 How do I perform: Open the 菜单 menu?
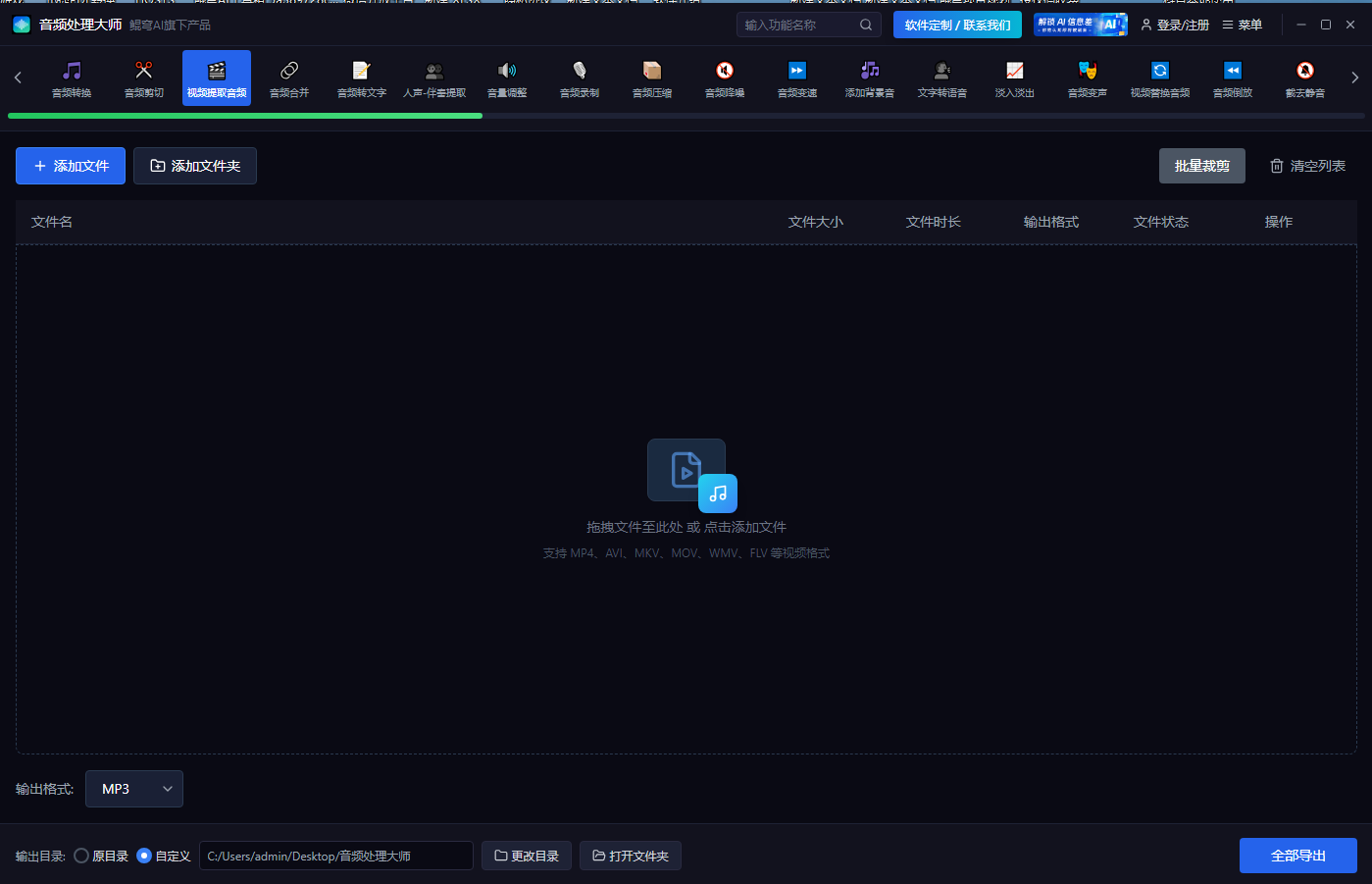[x=1242, y=25]
